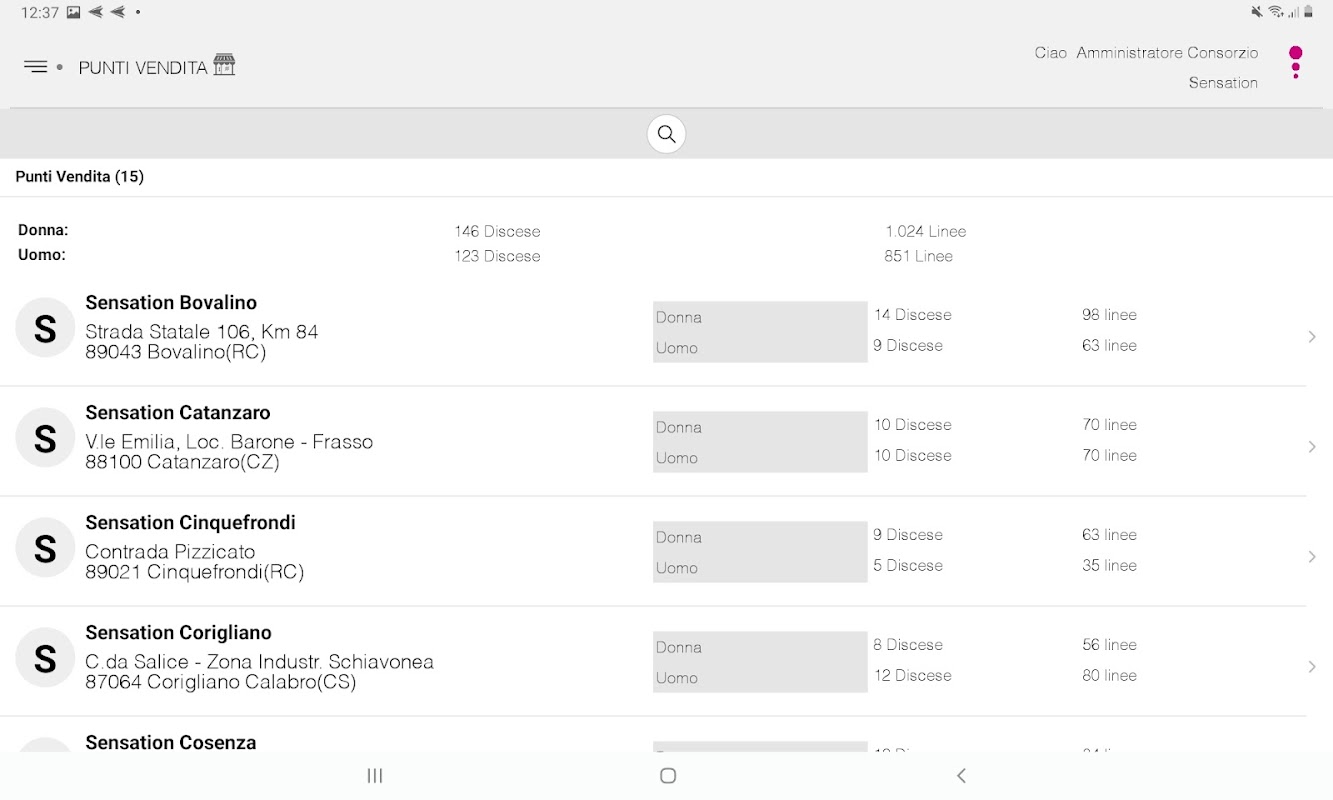The height and width of the screenshot is (800, 1333).
Task: Tap the Sensation Corigliano avatar icon
Action: click(x=45, y=658)
